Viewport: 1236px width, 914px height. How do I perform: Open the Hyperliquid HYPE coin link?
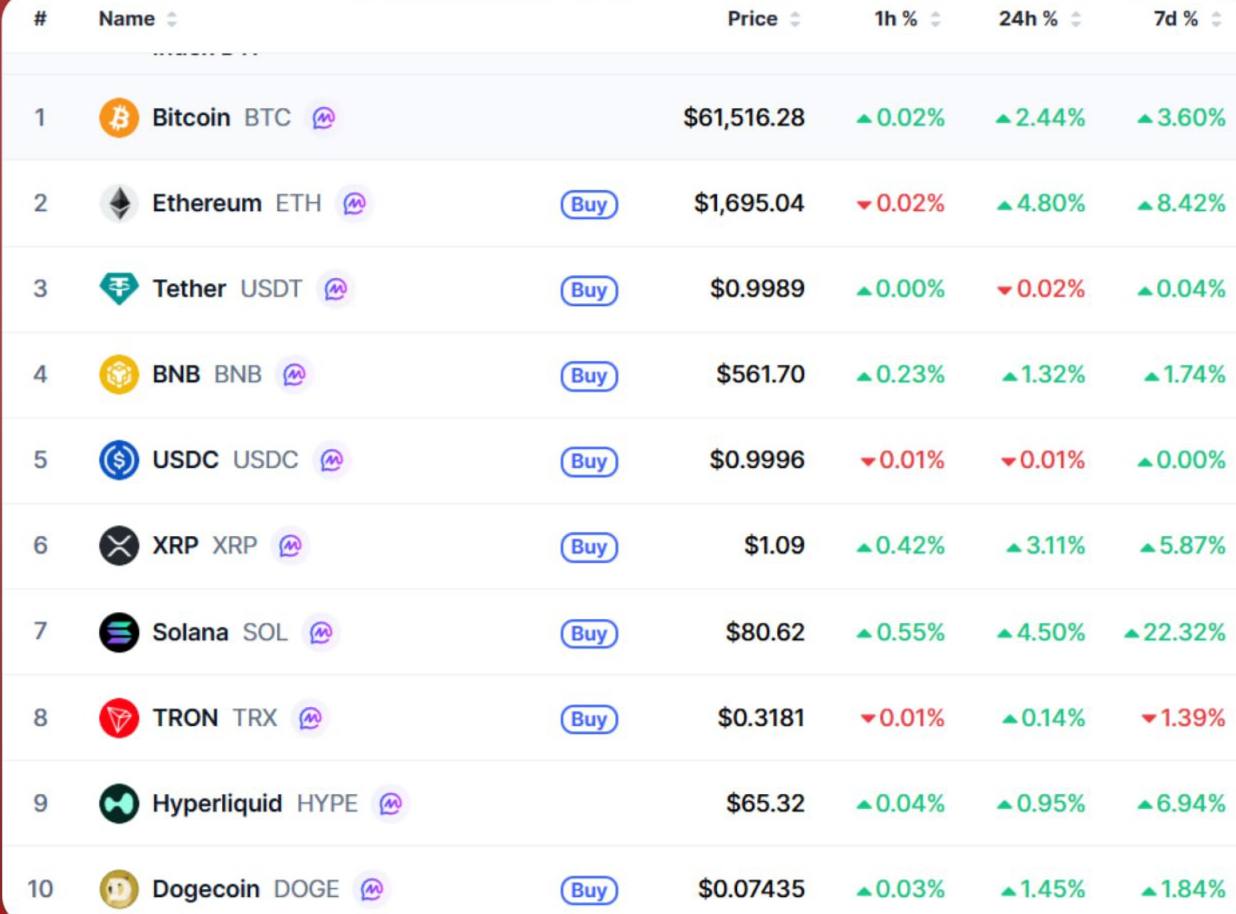(x=255, y=803)
